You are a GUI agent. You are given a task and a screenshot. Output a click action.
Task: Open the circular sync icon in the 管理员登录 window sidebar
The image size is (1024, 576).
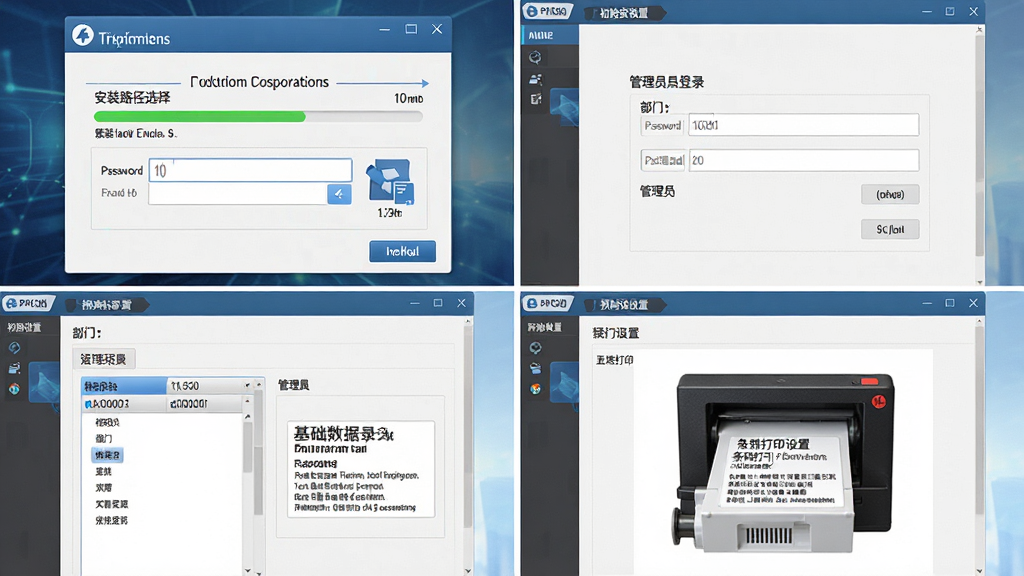point(536,57)
